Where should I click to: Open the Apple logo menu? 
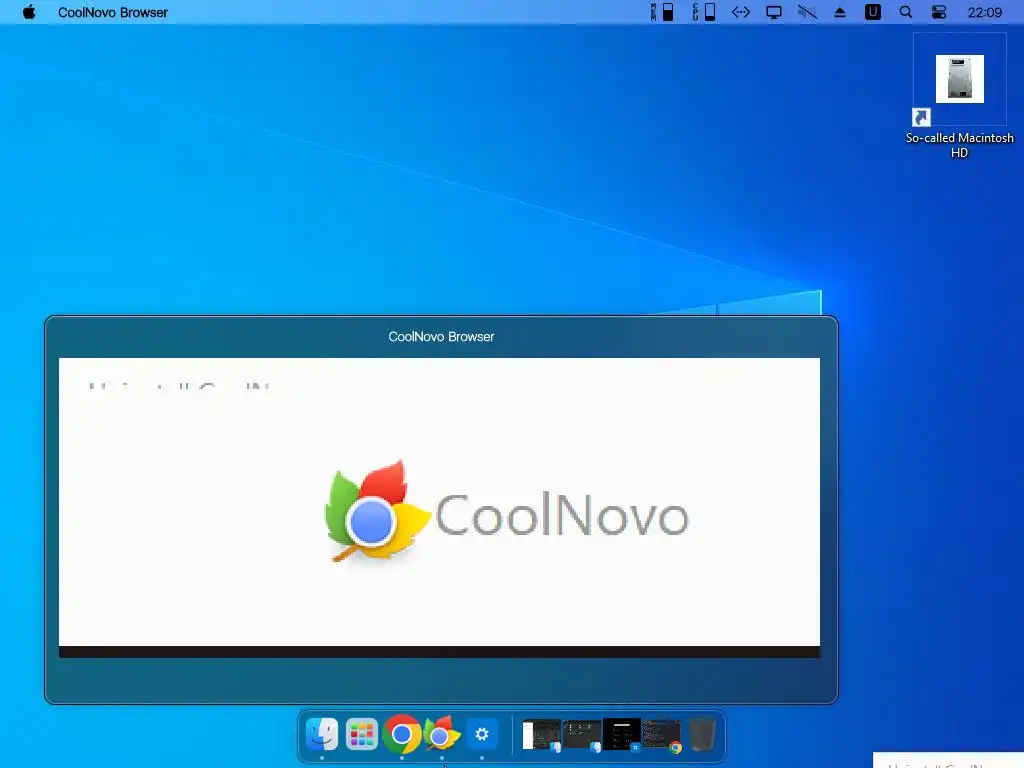pos(29,12)
